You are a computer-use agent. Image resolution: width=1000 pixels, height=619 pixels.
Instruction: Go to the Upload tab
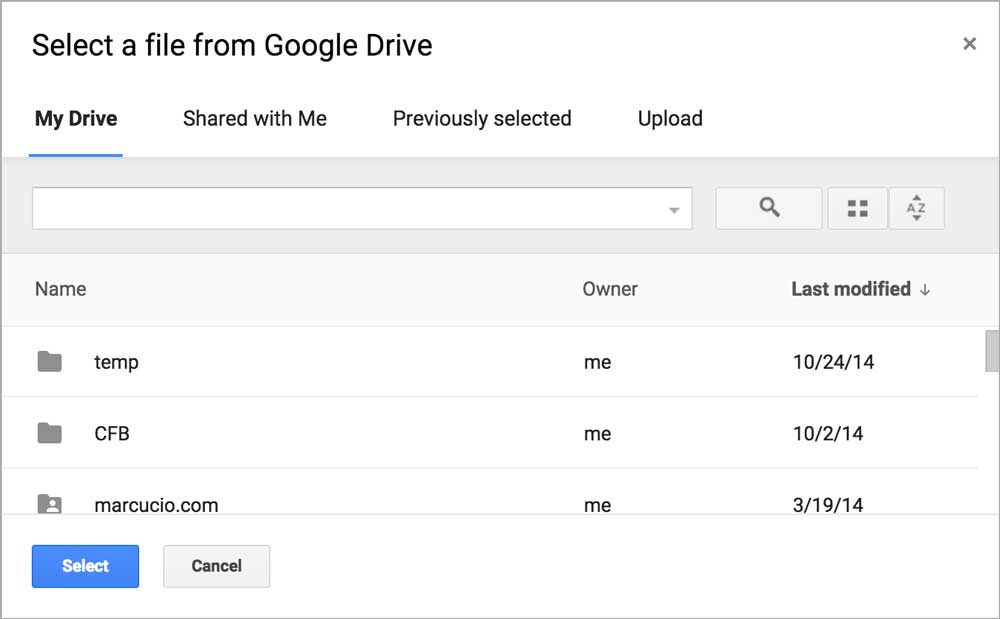click(x=670, y=119)
